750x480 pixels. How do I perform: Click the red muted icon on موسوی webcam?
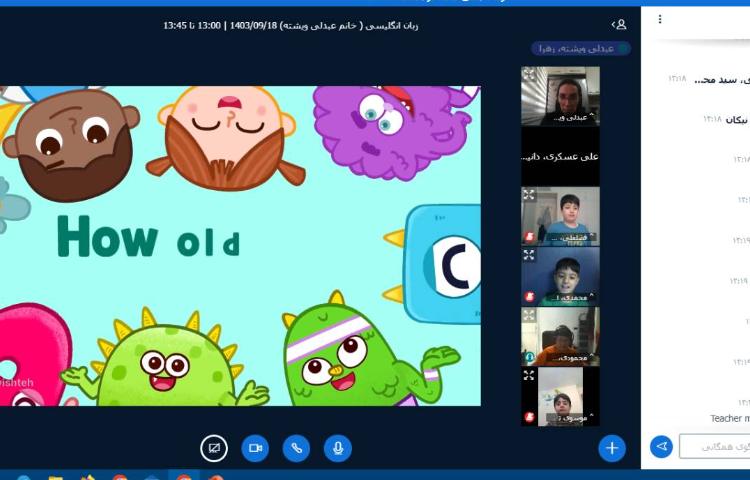click(x=529, y=417)
